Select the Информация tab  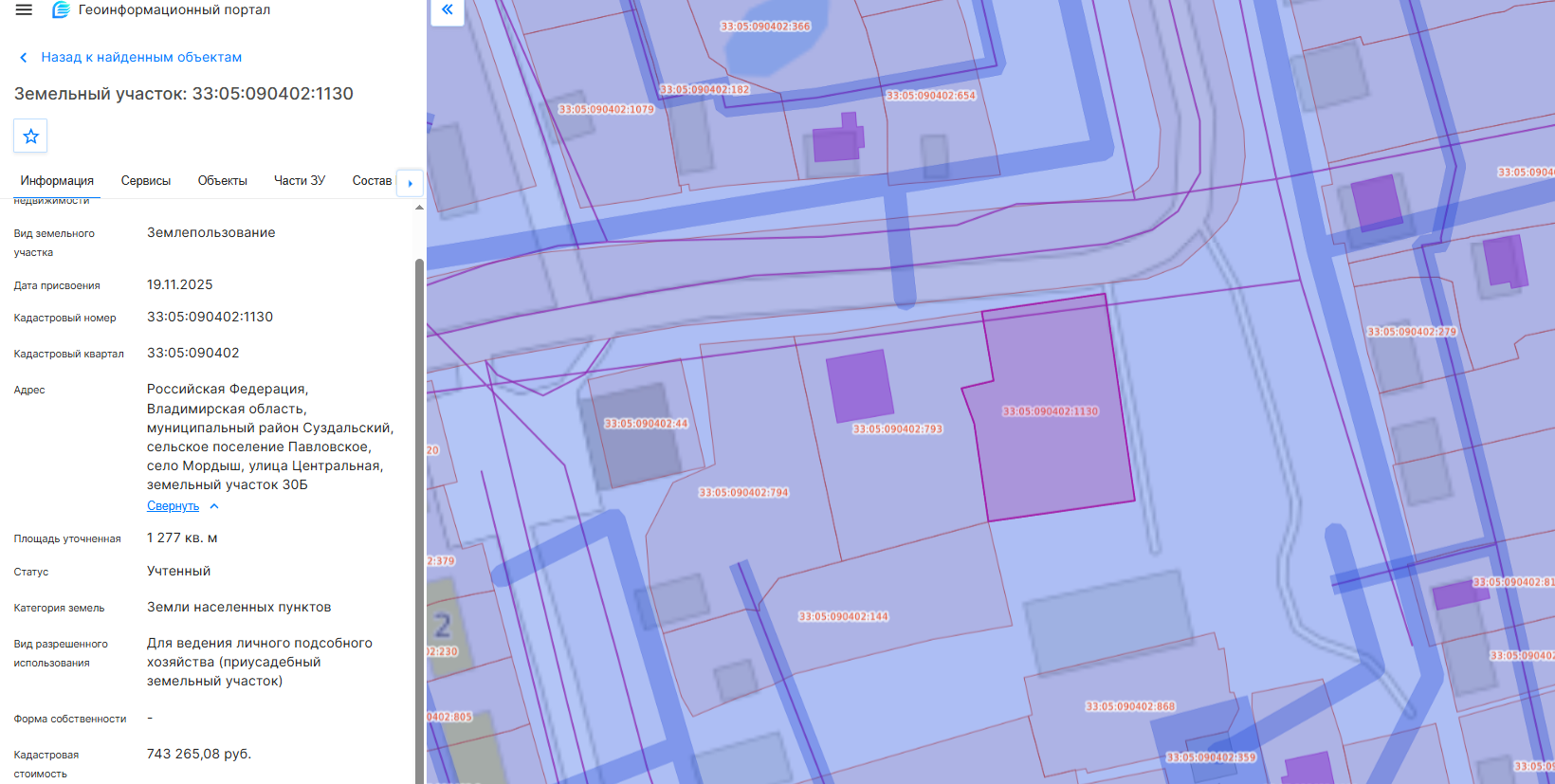(57, 181)
